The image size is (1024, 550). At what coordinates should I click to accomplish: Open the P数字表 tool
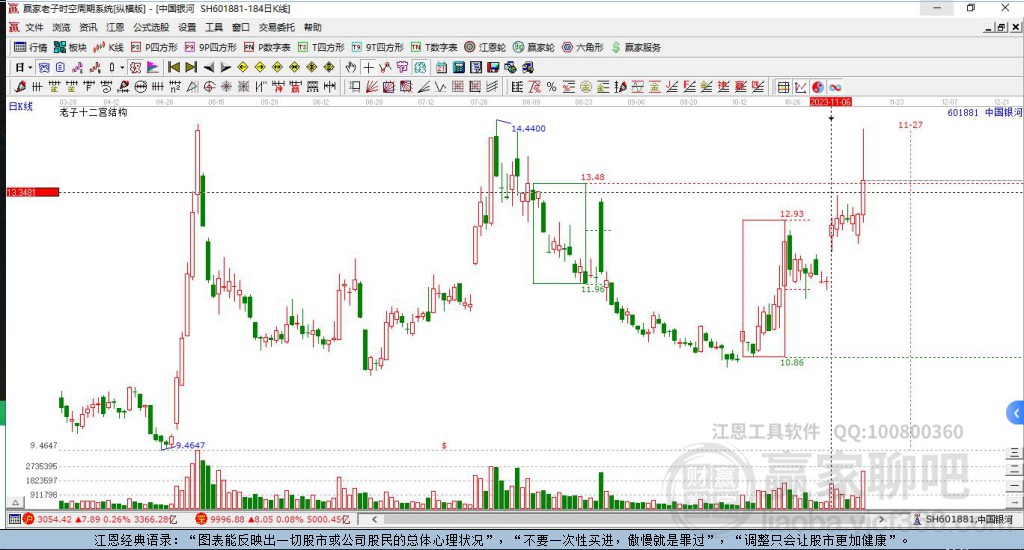point(267,47)
